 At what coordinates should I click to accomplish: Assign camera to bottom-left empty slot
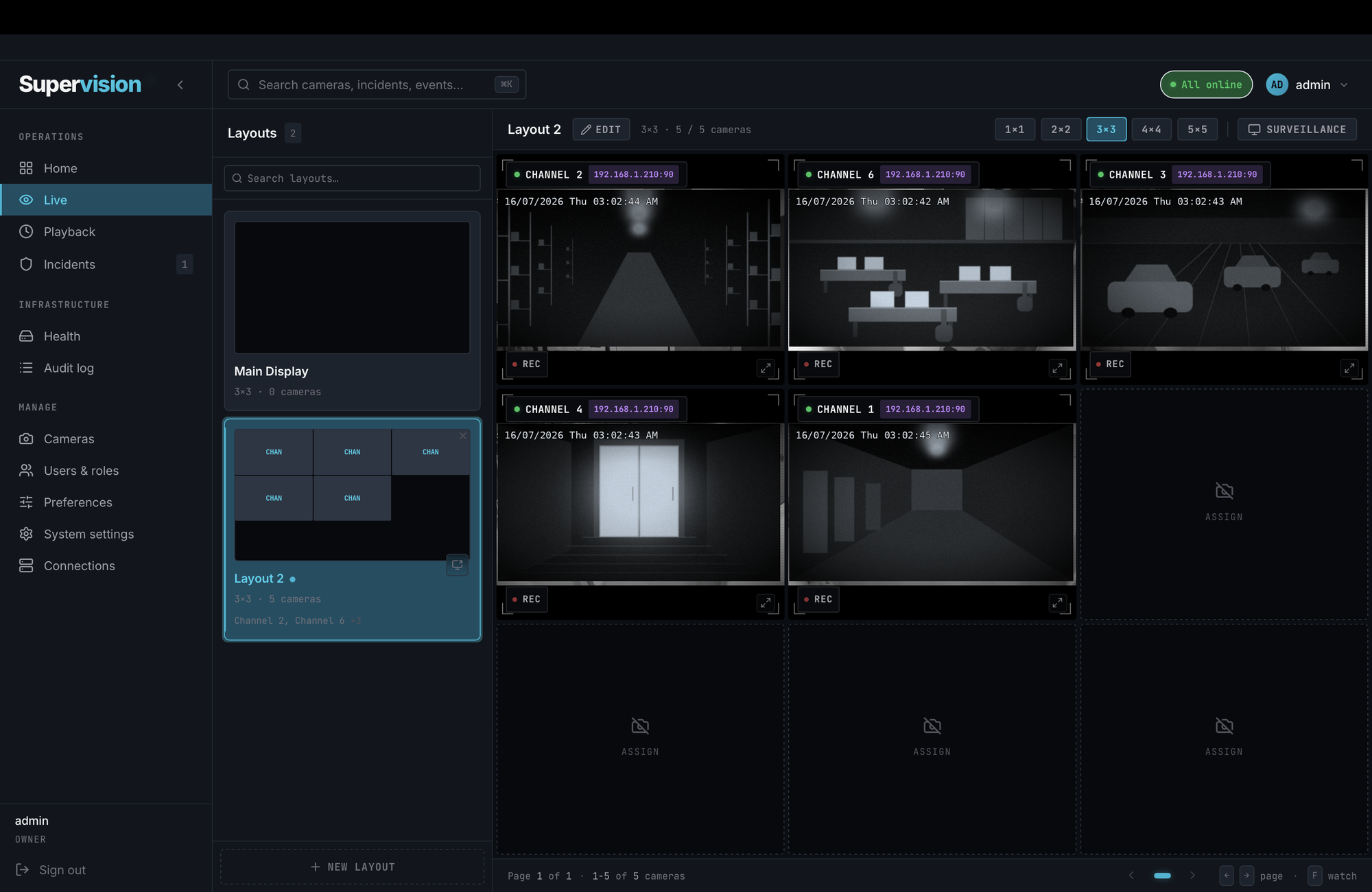(x=640, y=739)
